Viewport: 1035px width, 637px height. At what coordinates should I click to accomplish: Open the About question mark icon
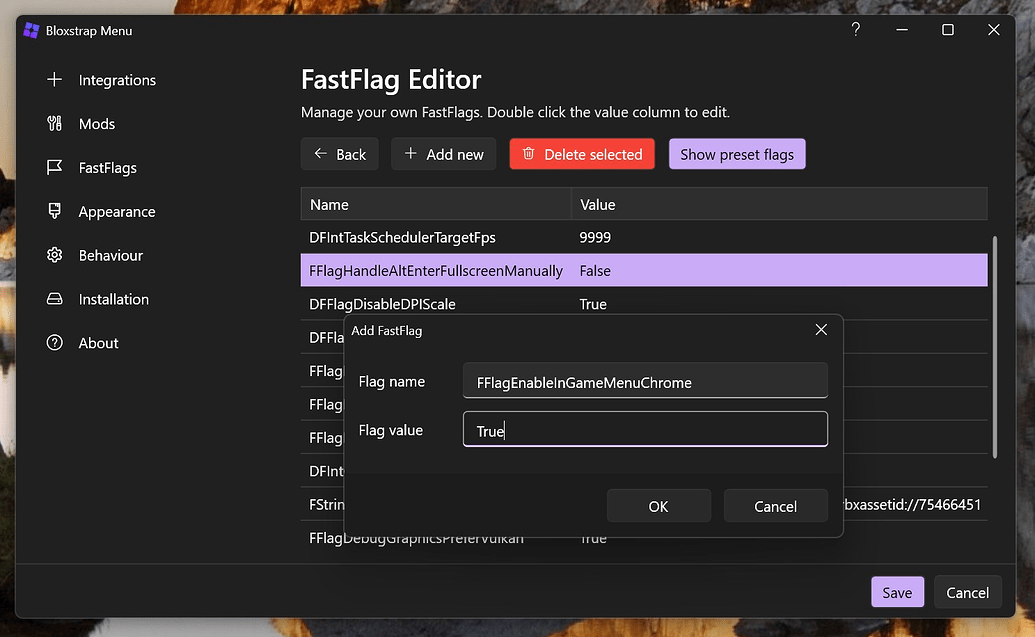[54, 343]
